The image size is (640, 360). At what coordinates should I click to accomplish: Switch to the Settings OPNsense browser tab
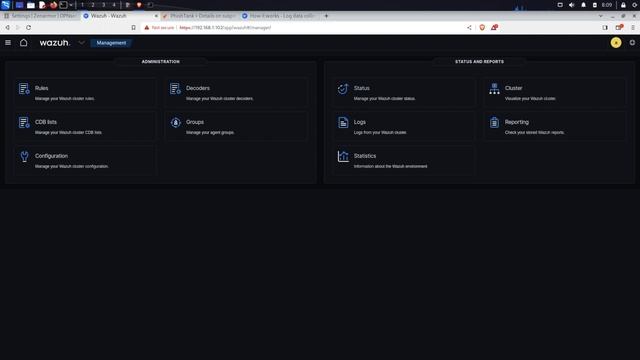(x=40, y=16)
